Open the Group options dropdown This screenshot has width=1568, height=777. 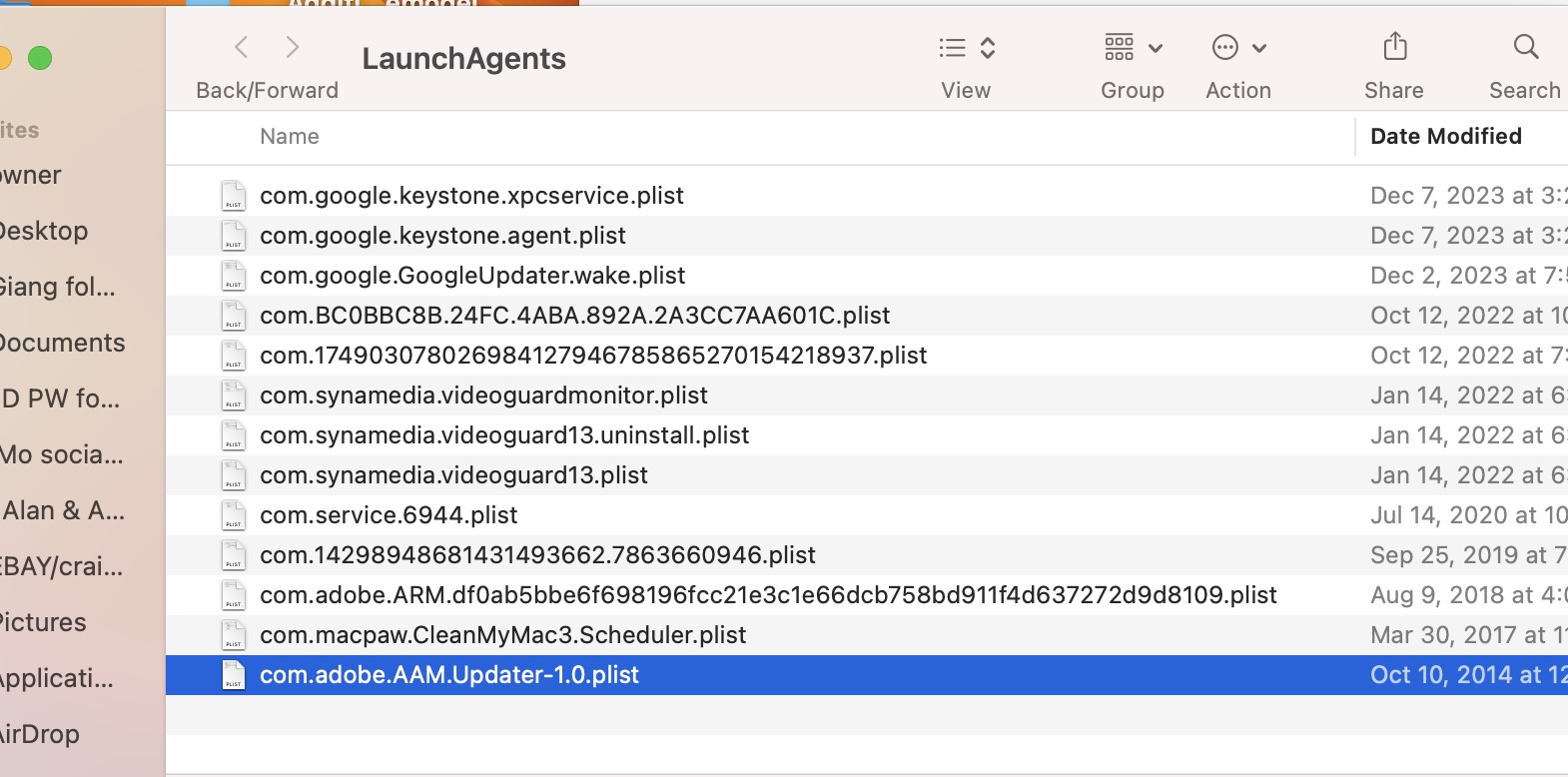tap(1134, 48)
